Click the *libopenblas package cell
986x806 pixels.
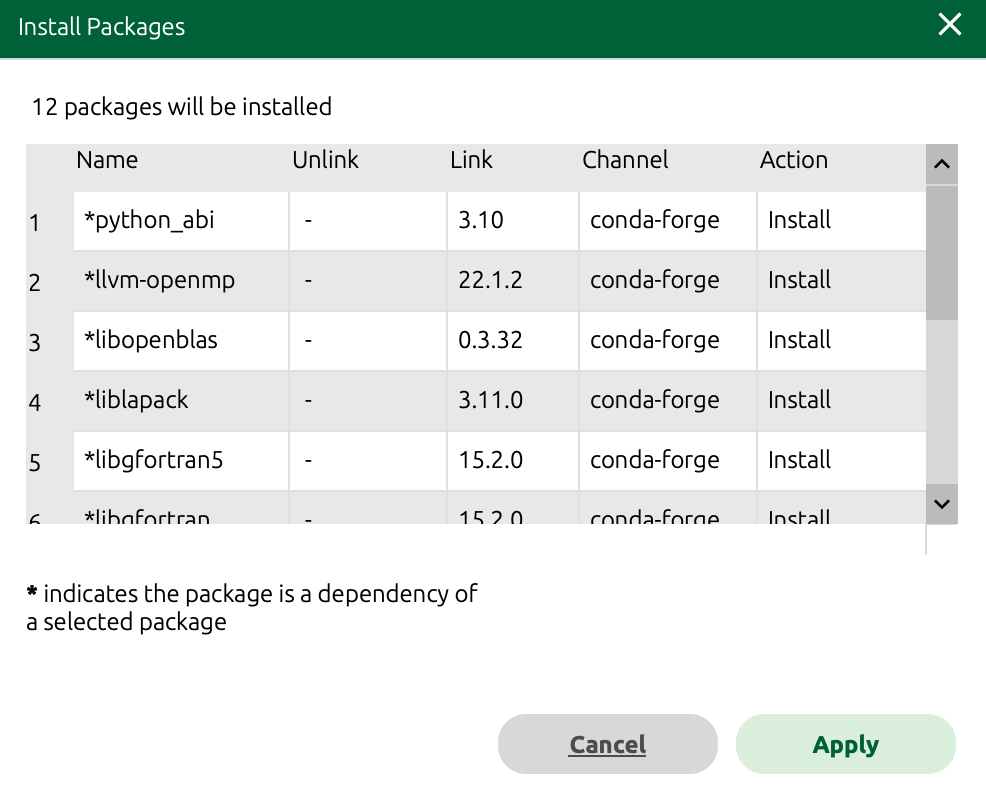[x=151, y=340]
